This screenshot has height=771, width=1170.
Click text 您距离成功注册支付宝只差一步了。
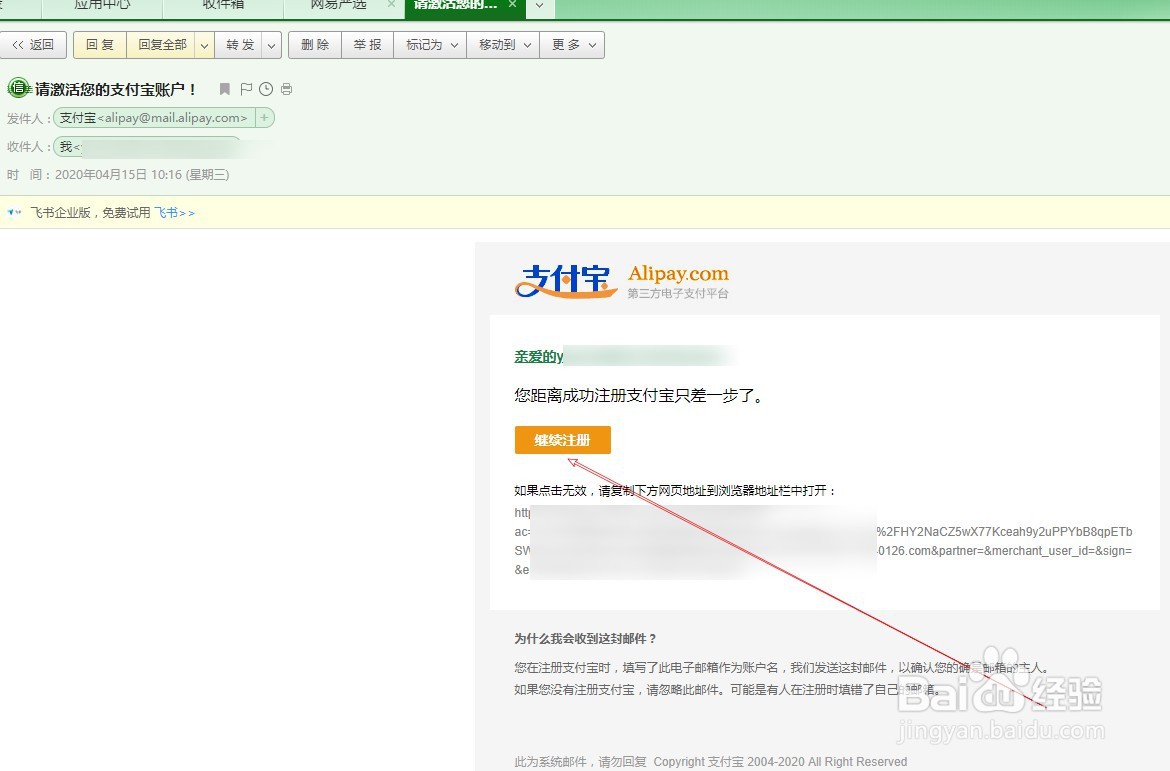[x=640, y=396]
